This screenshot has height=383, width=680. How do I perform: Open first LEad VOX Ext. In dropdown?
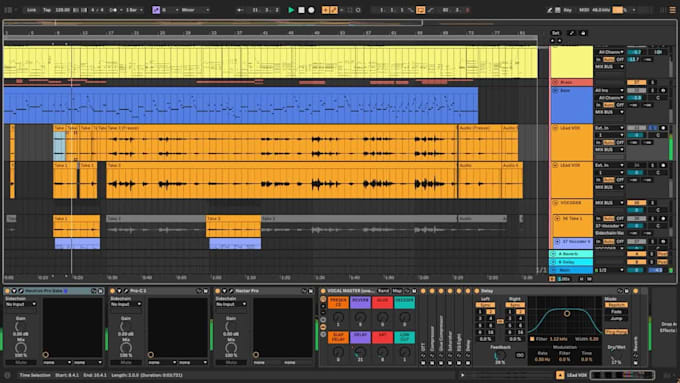[609, 128]
